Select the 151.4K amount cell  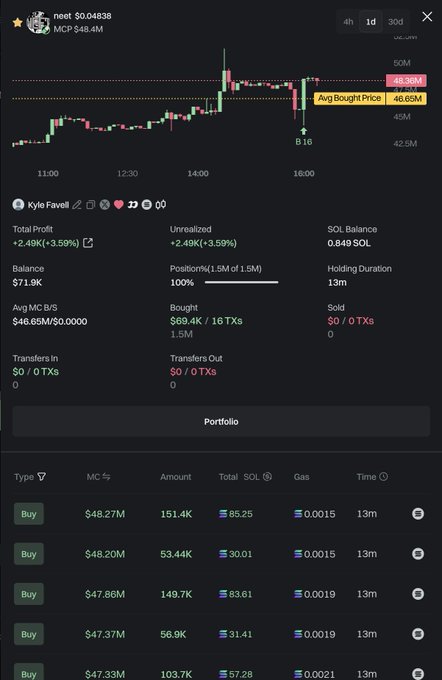click(176, 514)
